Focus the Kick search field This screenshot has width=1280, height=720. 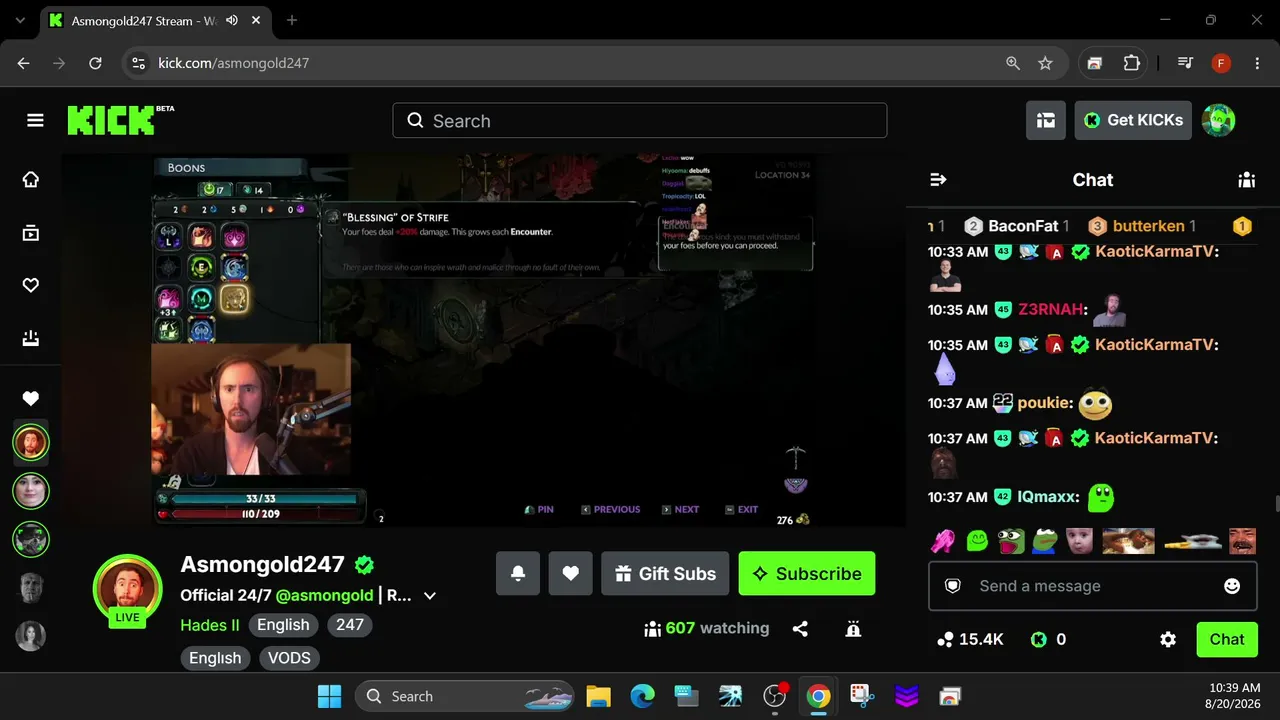coord(640,121)
